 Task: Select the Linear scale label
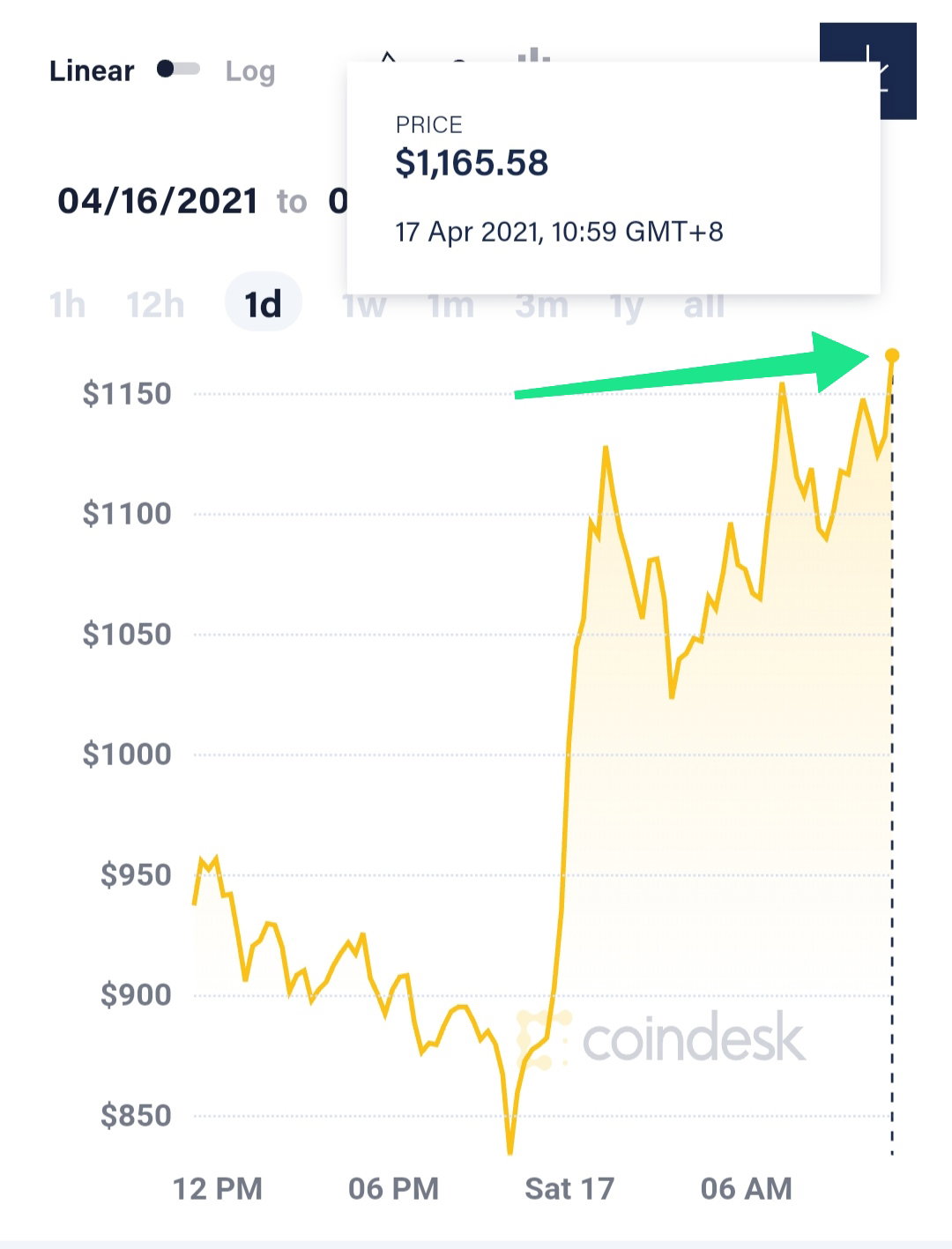[92, 71]
